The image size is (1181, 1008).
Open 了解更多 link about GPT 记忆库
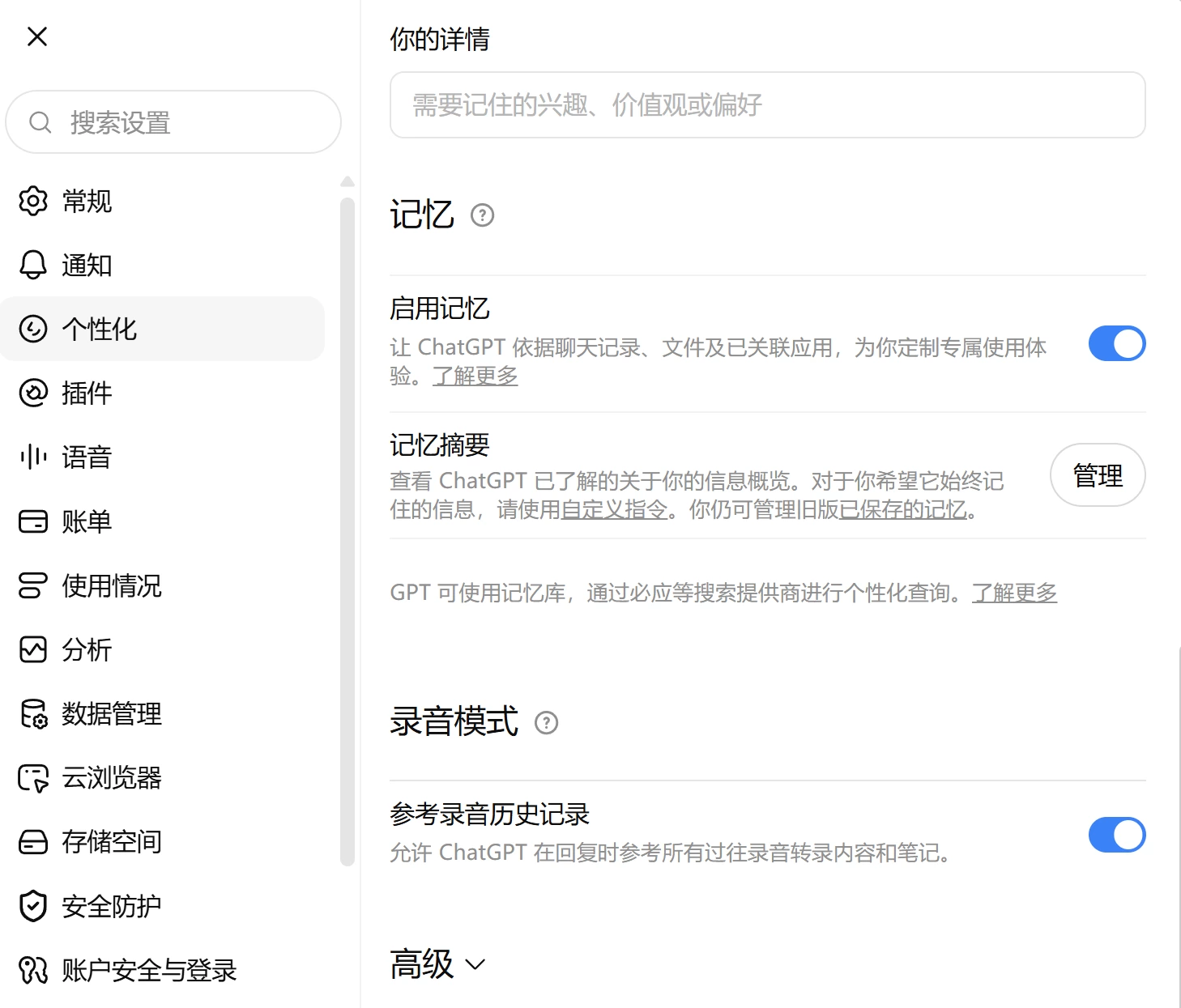pyautogui.click(x=1014, y=593)
